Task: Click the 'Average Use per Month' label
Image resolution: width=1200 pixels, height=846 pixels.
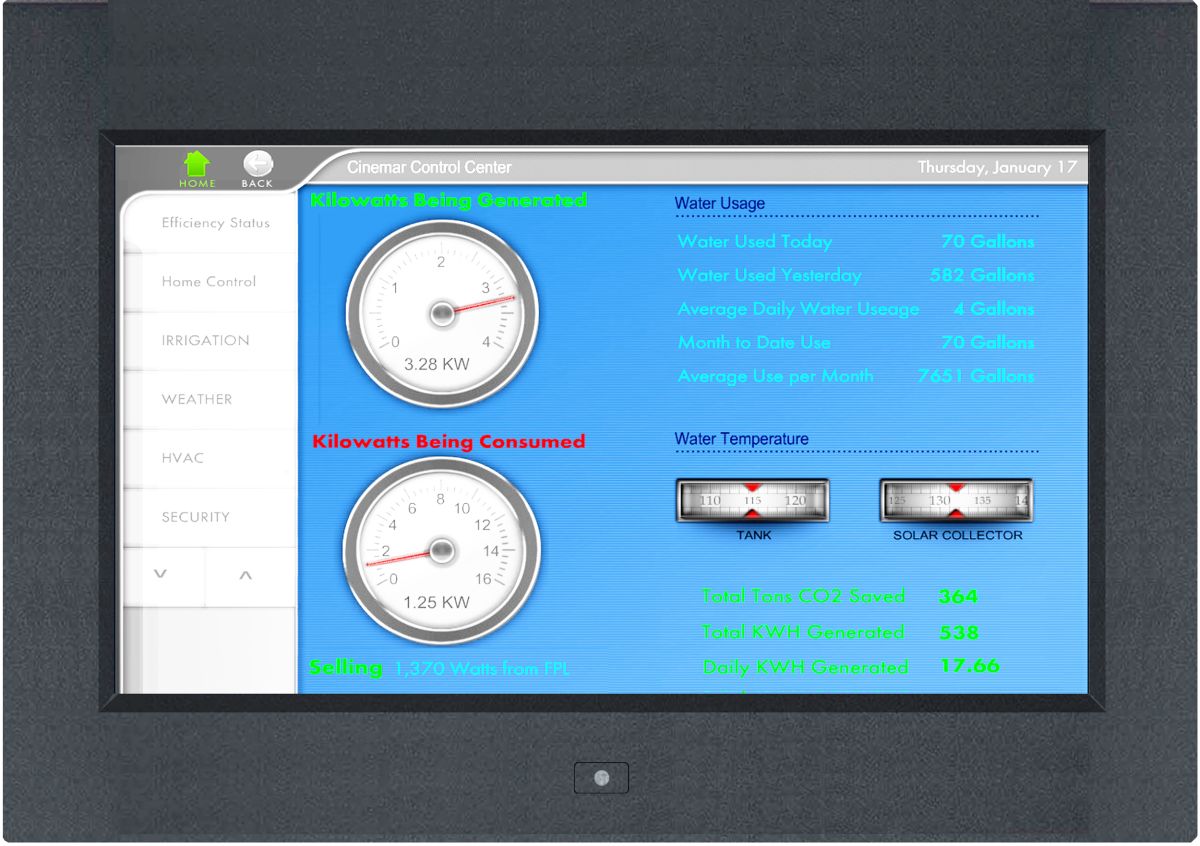Action: pos(775,376)
